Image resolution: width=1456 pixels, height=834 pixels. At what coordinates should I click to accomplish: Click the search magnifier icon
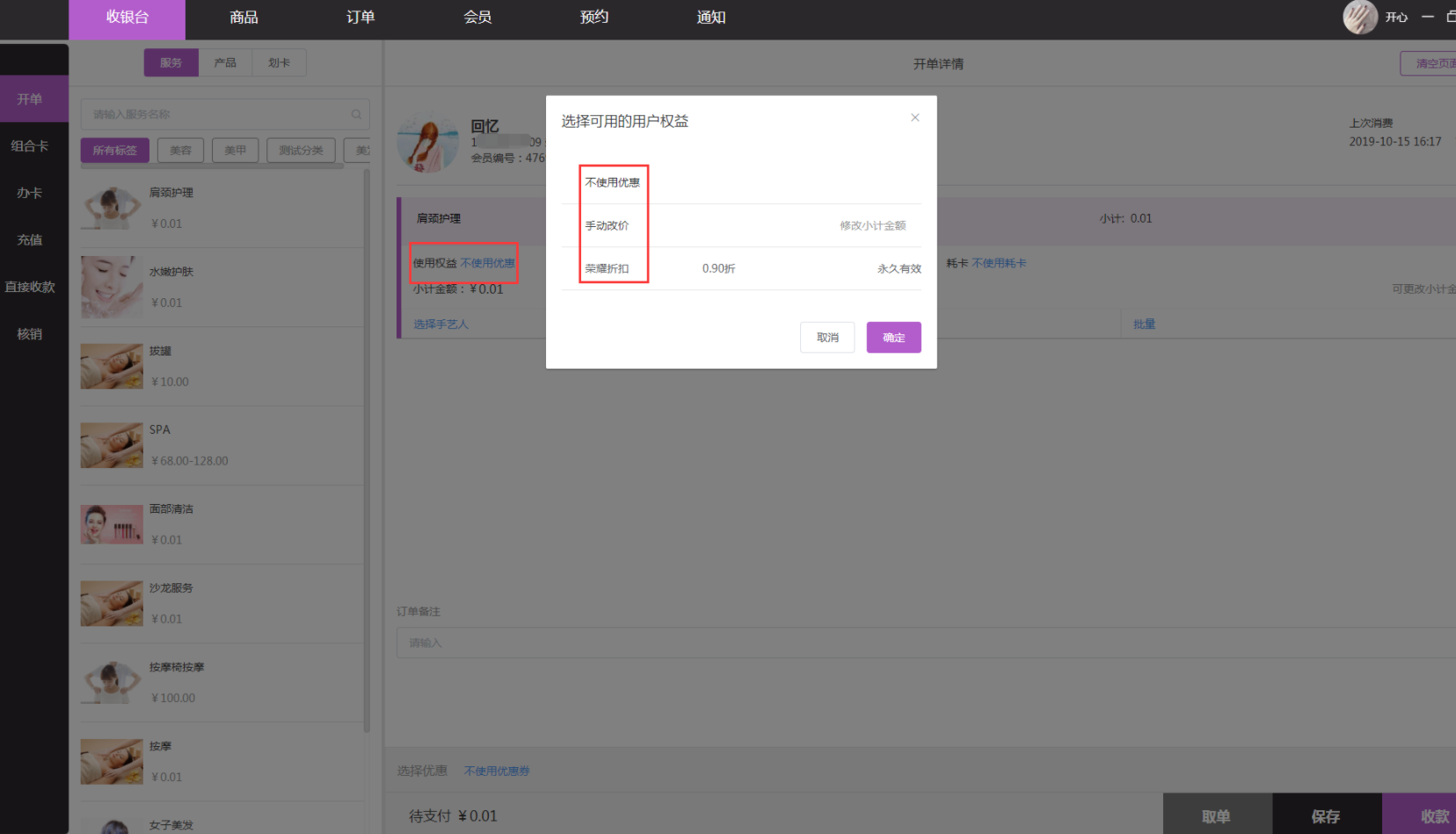click(356, 114)
